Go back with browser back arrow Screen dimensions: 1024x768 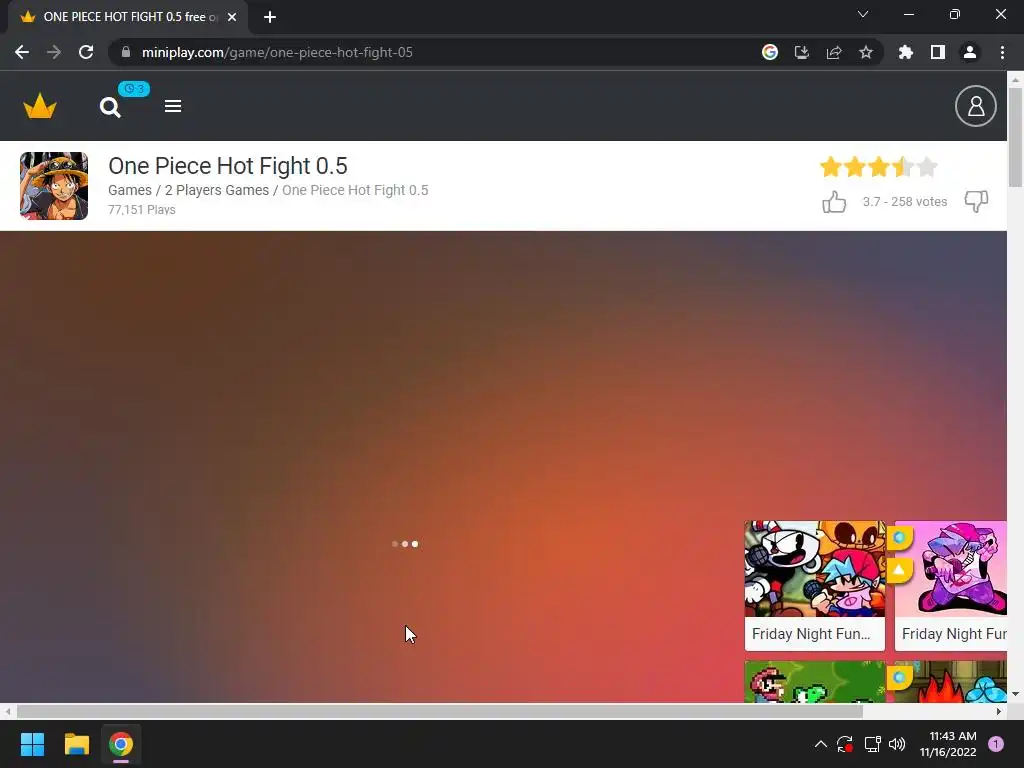pyautogui.click(x=22, y=52)
